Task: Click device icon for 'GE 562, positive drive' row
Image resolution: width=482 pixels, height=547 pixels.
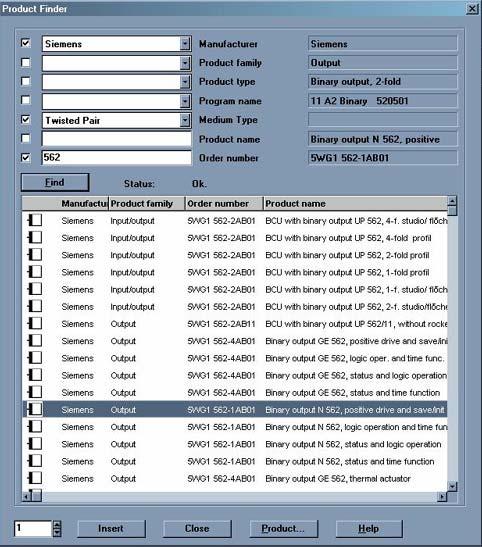Action: click(35, 340)
